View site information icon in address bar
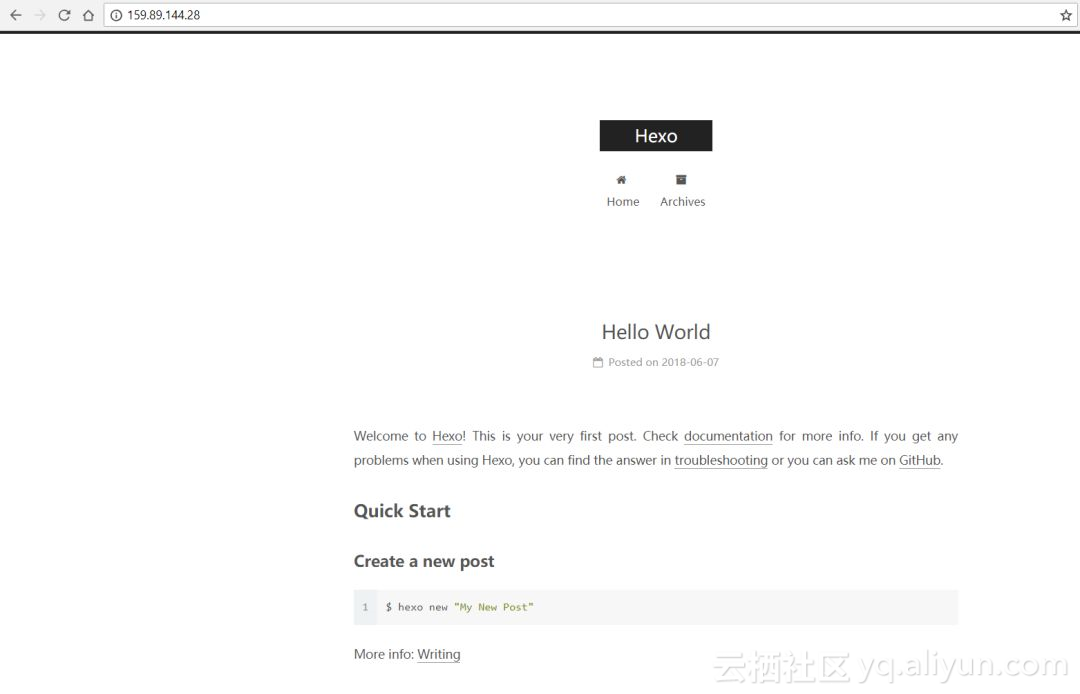The width and height of the screenshot is (1080, 694). coord(116,15)
